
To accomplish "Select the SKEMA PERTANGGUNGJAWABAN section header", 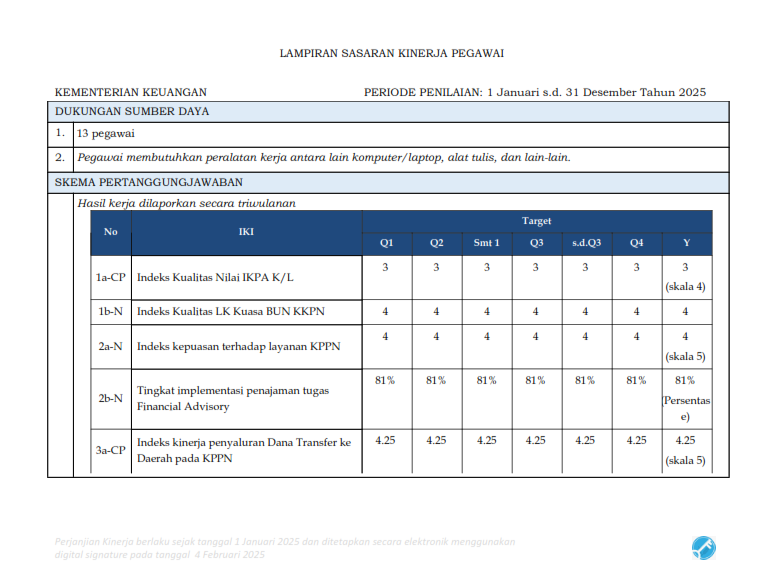I will (148, 182).
